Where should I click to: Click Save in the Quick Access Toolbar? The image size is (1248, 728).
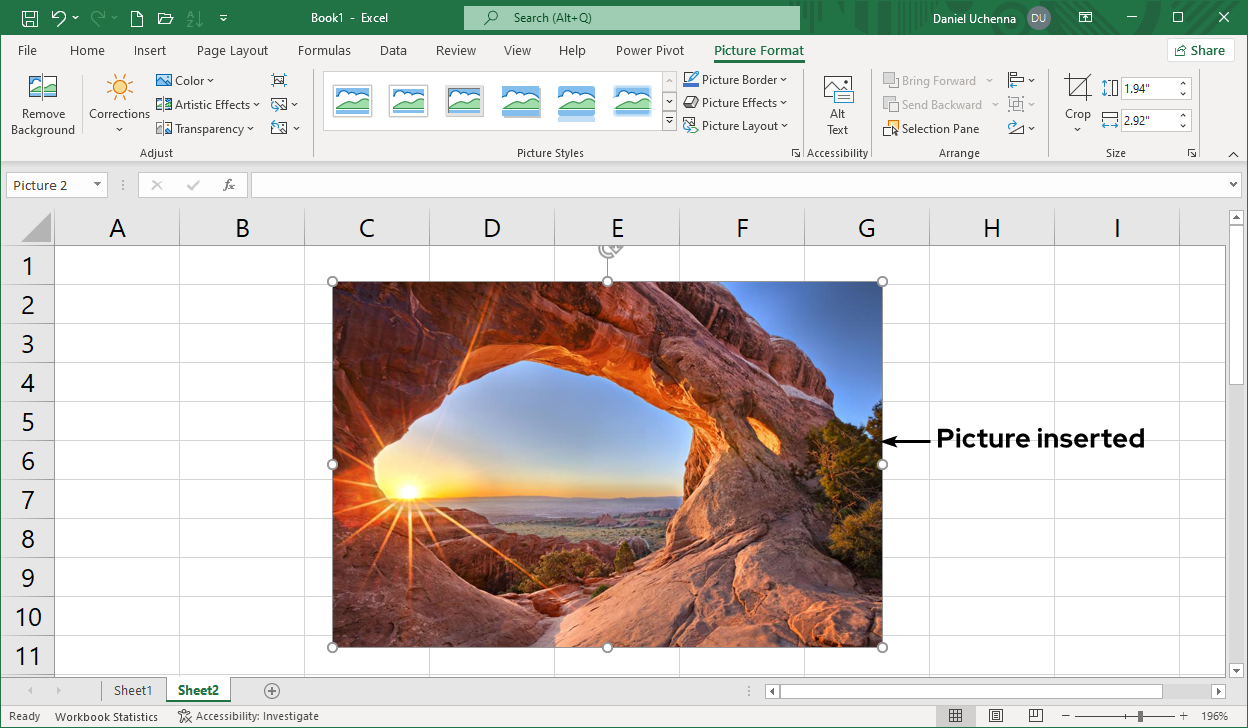(x=30, y=18)
